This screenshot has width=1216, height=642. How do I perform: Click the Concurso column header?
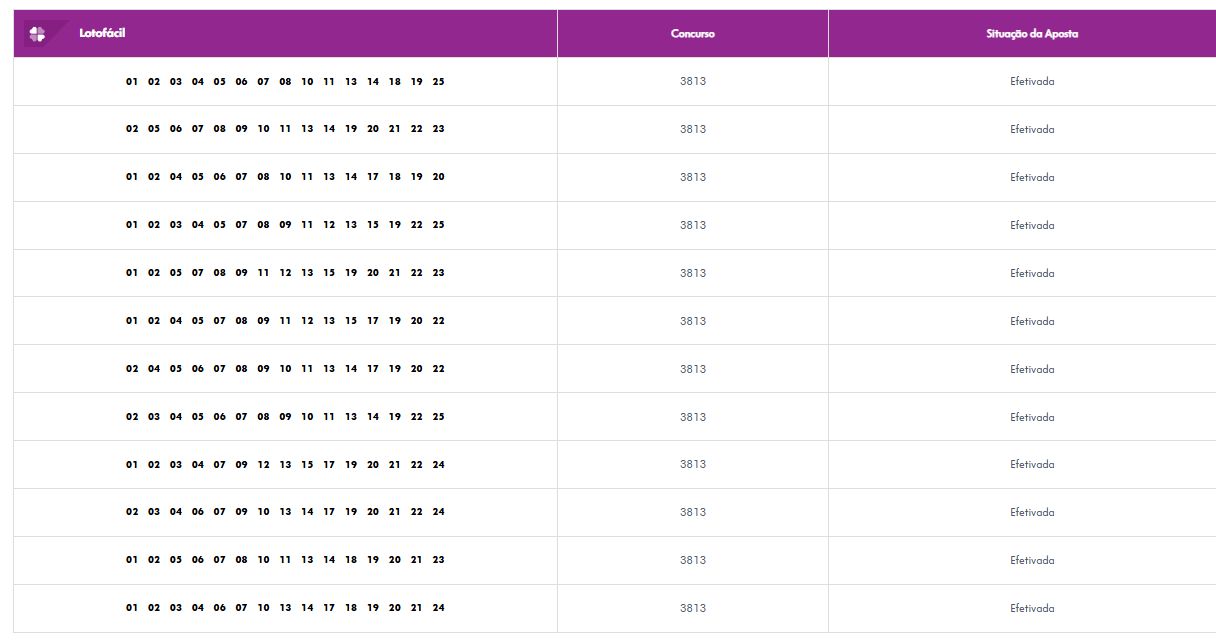click(x=693, y=34)
